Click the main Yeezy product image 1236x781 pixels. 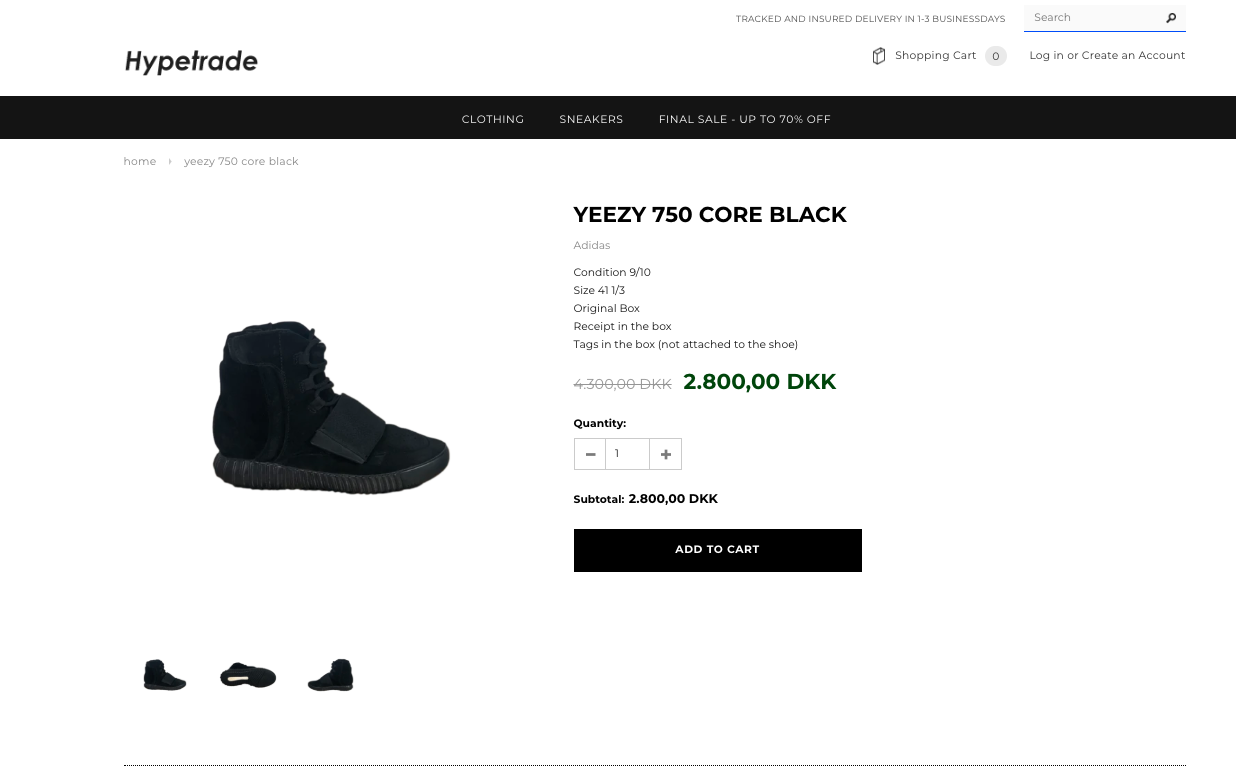331,407
